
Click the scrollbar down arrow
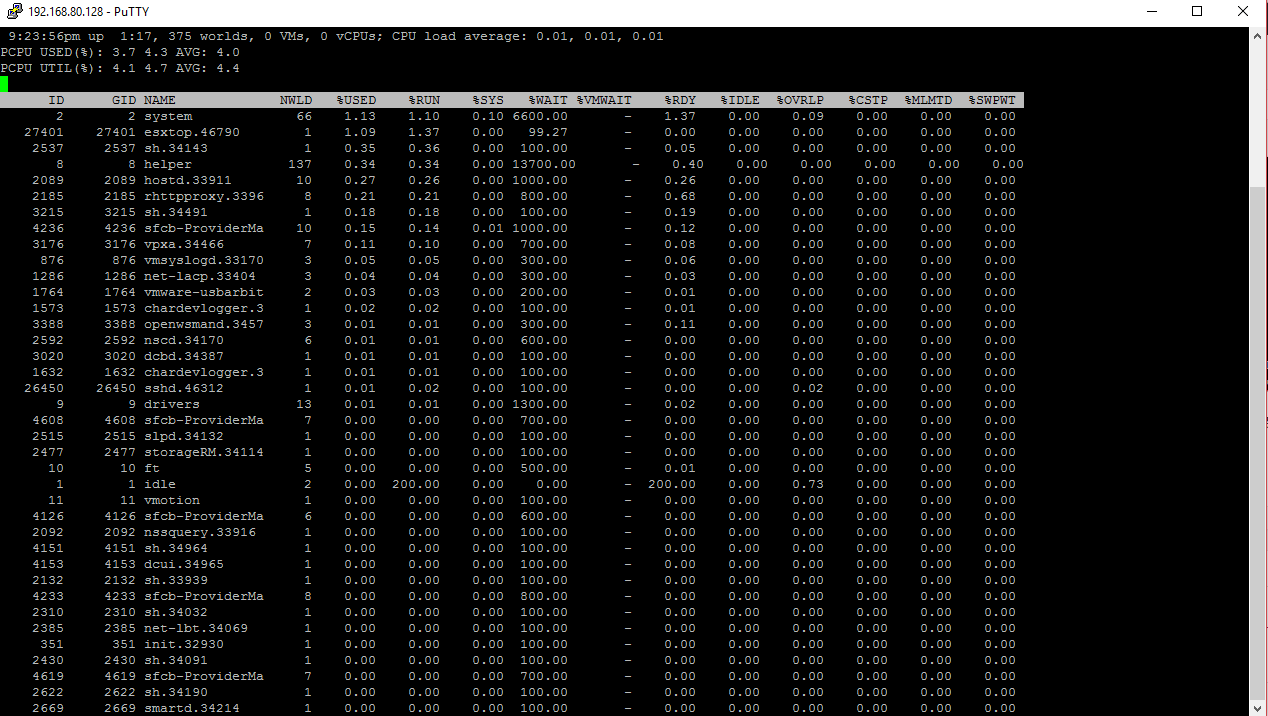tap(1258, 707)
